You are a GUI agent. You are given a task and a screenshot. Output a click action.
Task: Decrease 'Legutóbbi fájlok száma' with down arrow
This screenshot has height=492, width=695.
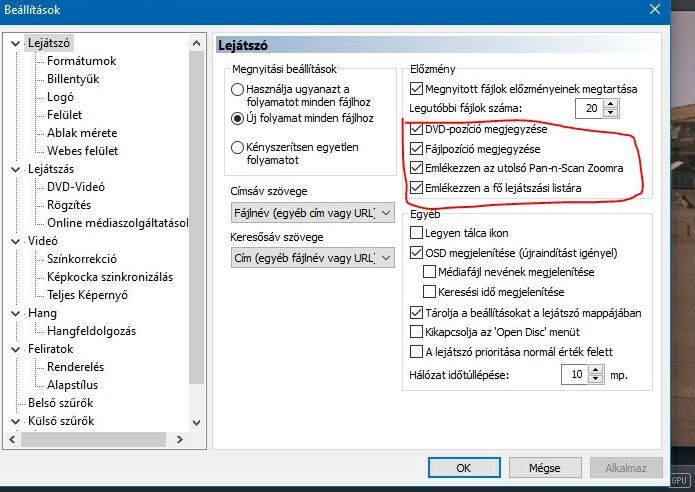[x=611, y=113]
